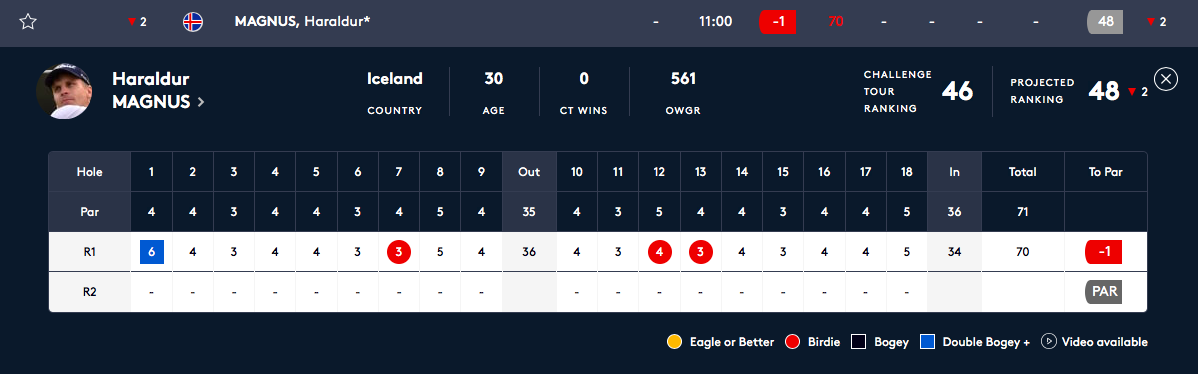
Task: Open Haraldur MAGNUS profile chevron
Action: [x=201, y=102]
